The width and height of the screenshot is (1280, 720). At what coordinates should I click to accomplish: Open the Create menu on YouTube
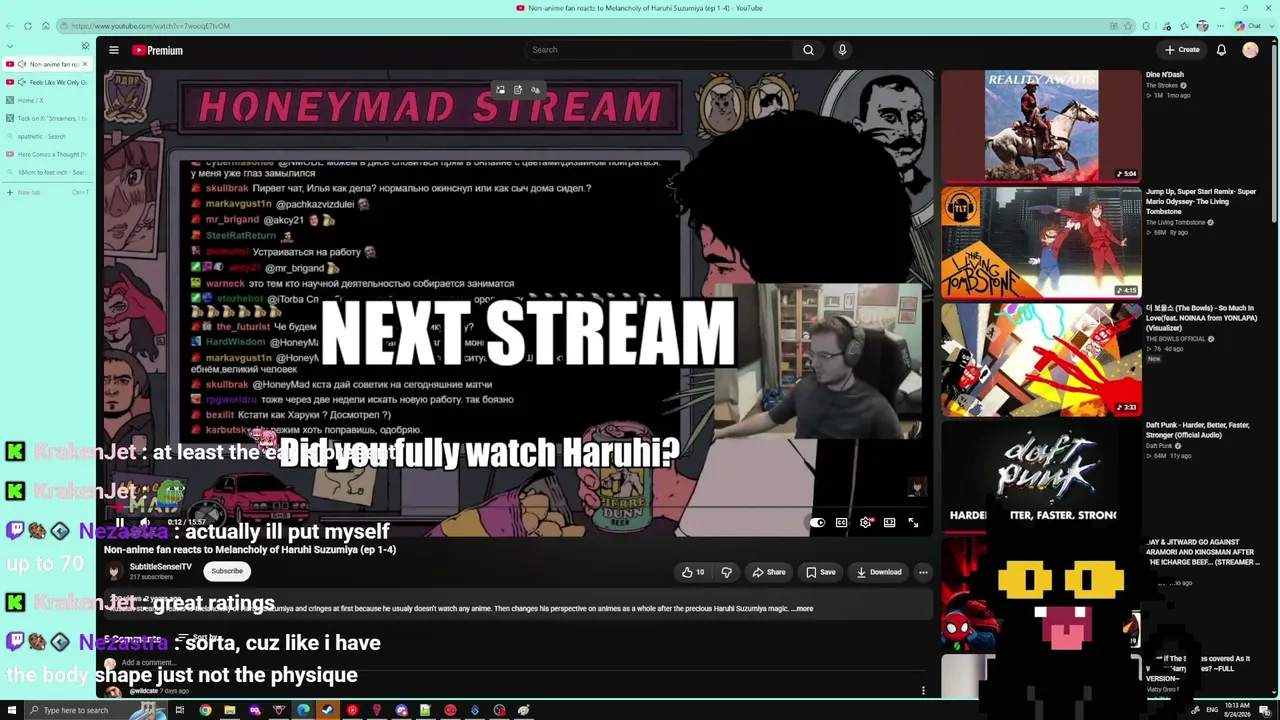pos(1182,50)
